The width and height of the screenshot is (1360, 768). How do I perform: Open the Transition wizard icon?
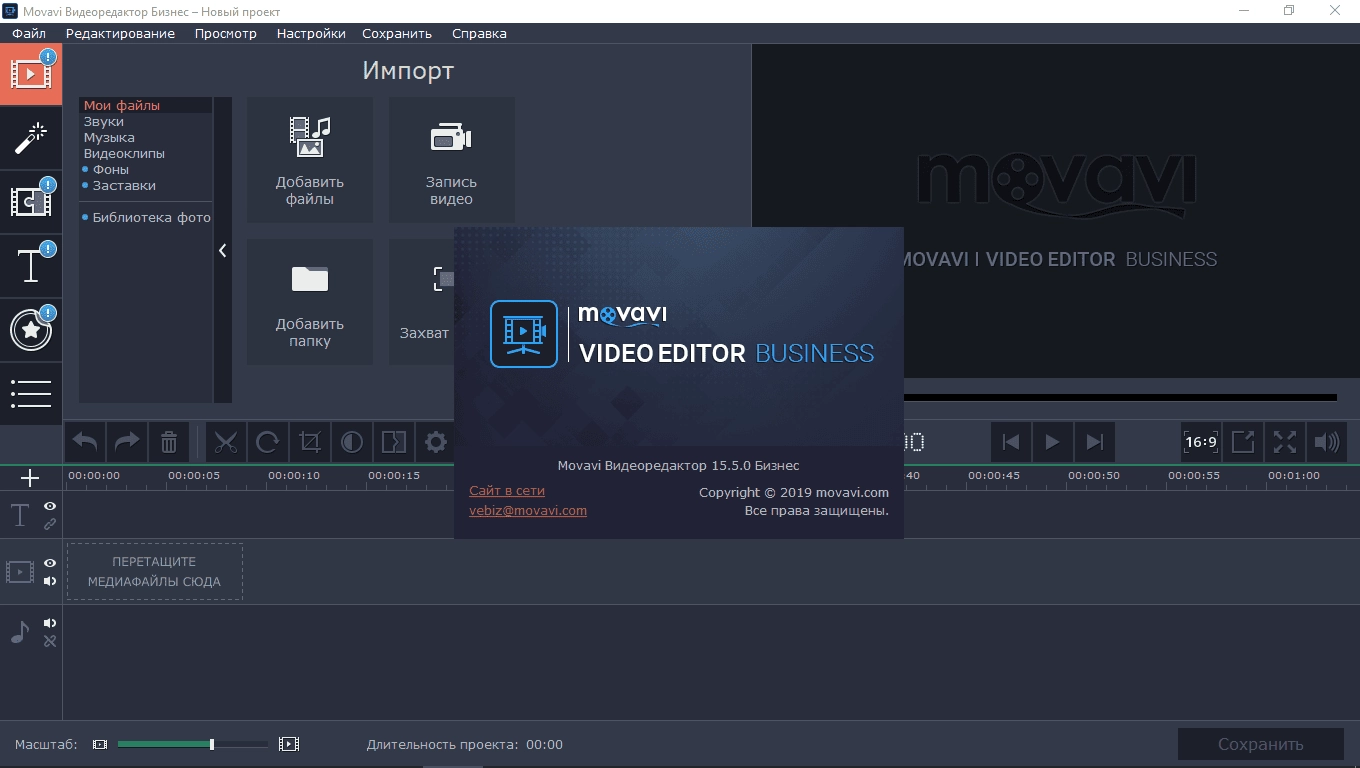394,442
